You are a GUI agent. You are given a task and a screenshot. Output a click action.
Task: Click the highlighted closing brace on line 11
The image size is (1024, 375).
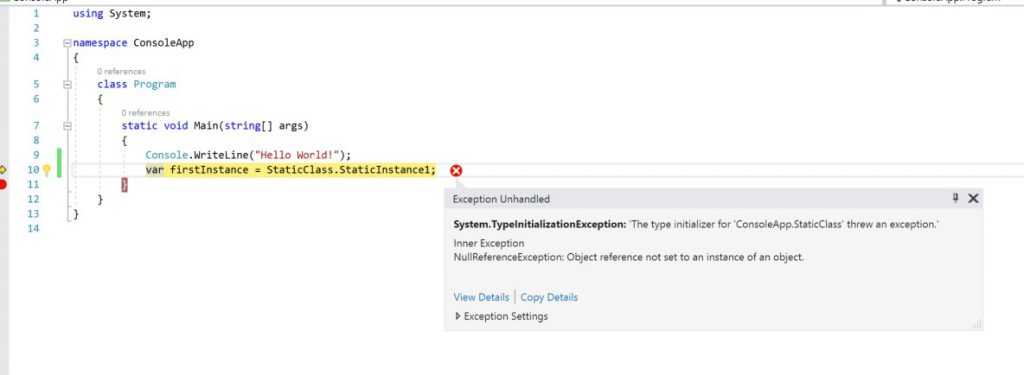point(125,185)
